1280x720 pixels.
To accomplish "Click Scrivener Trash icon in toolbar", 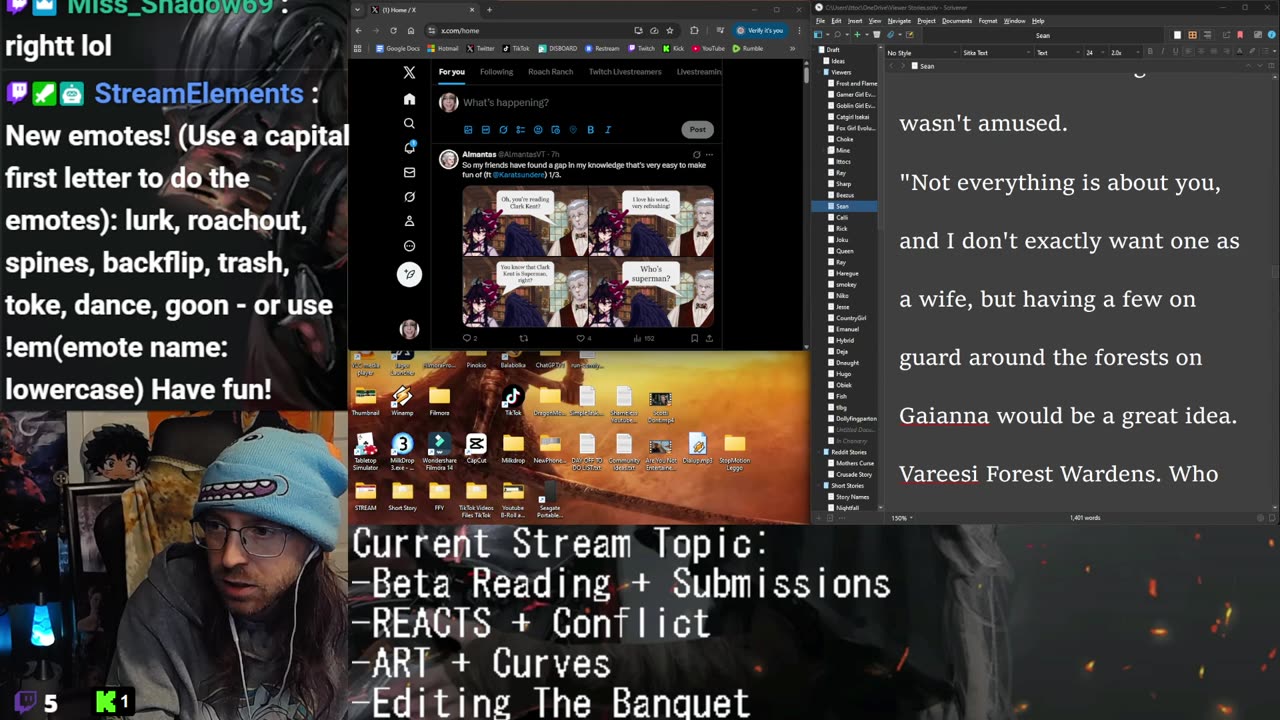I will [x=876, y=35].
